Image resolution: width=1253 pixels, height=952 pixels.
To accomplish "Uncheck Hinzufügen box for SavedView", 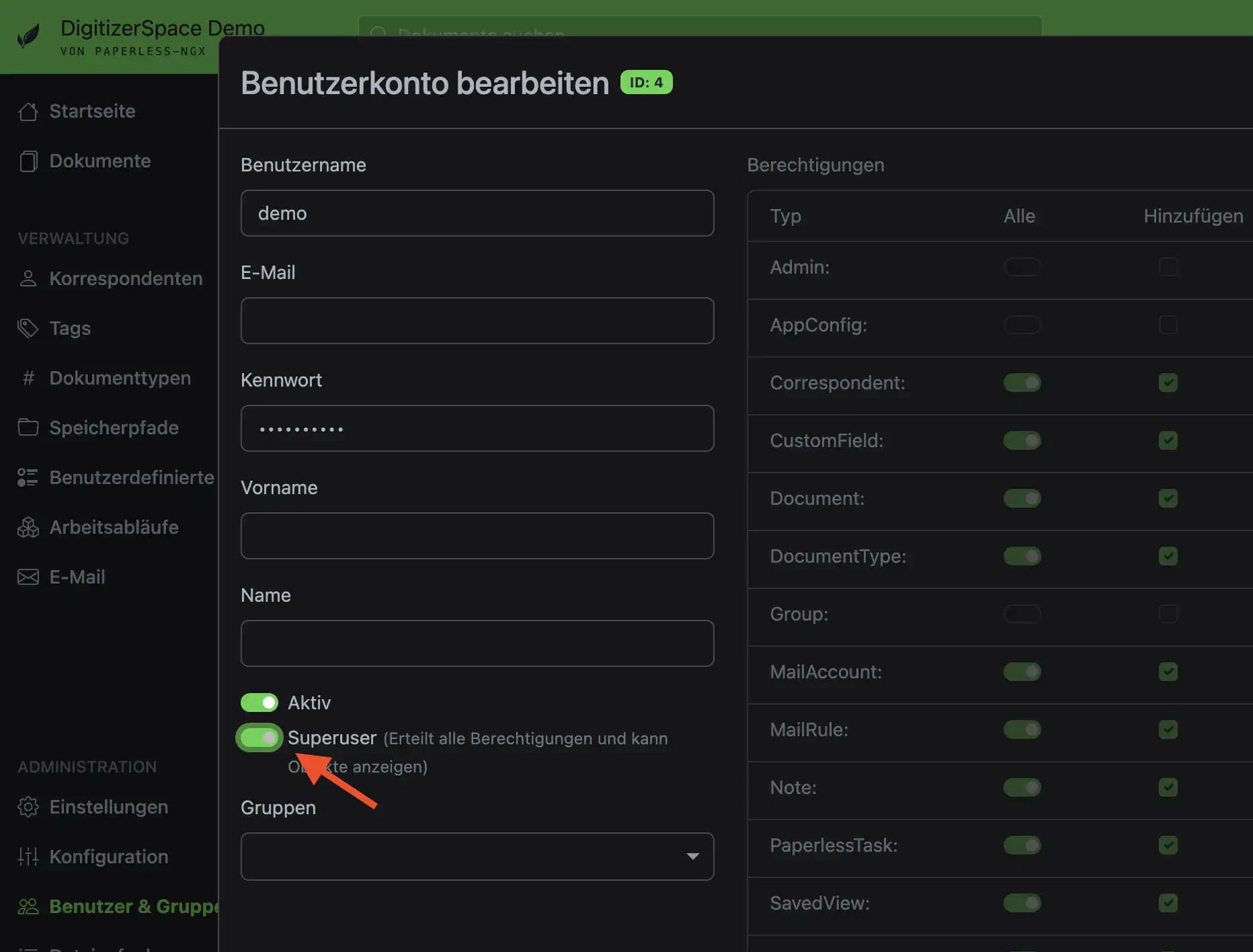I will click(x=1168, y=903).
